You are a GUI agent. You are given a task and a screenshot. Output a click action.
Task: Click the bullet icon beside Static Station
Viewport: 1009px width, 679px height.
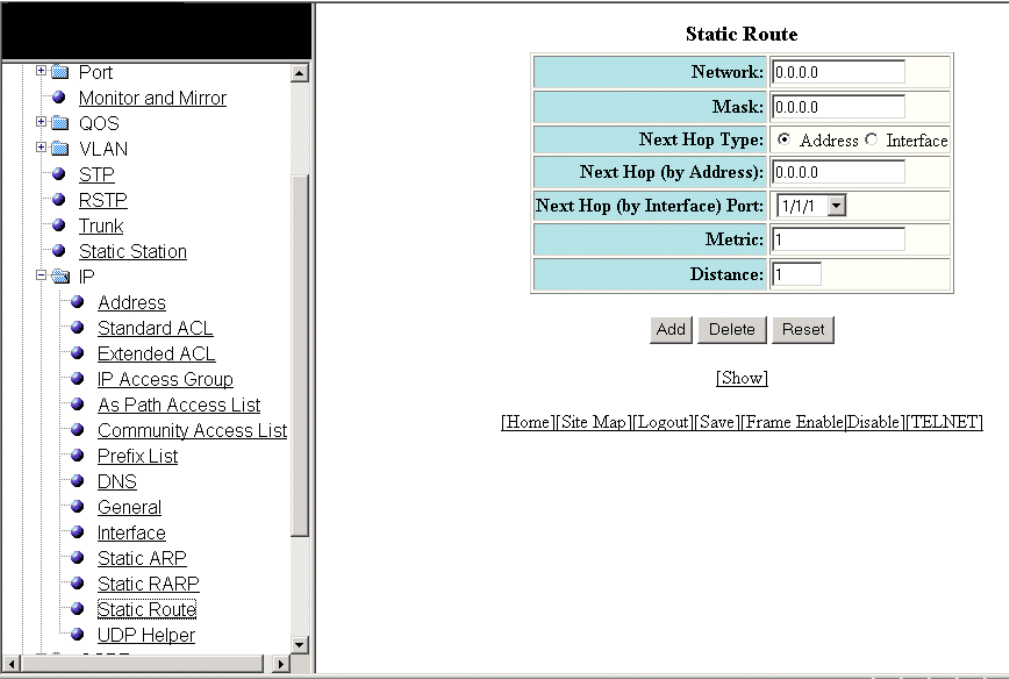pyautogui.click(x=59, y=250)
